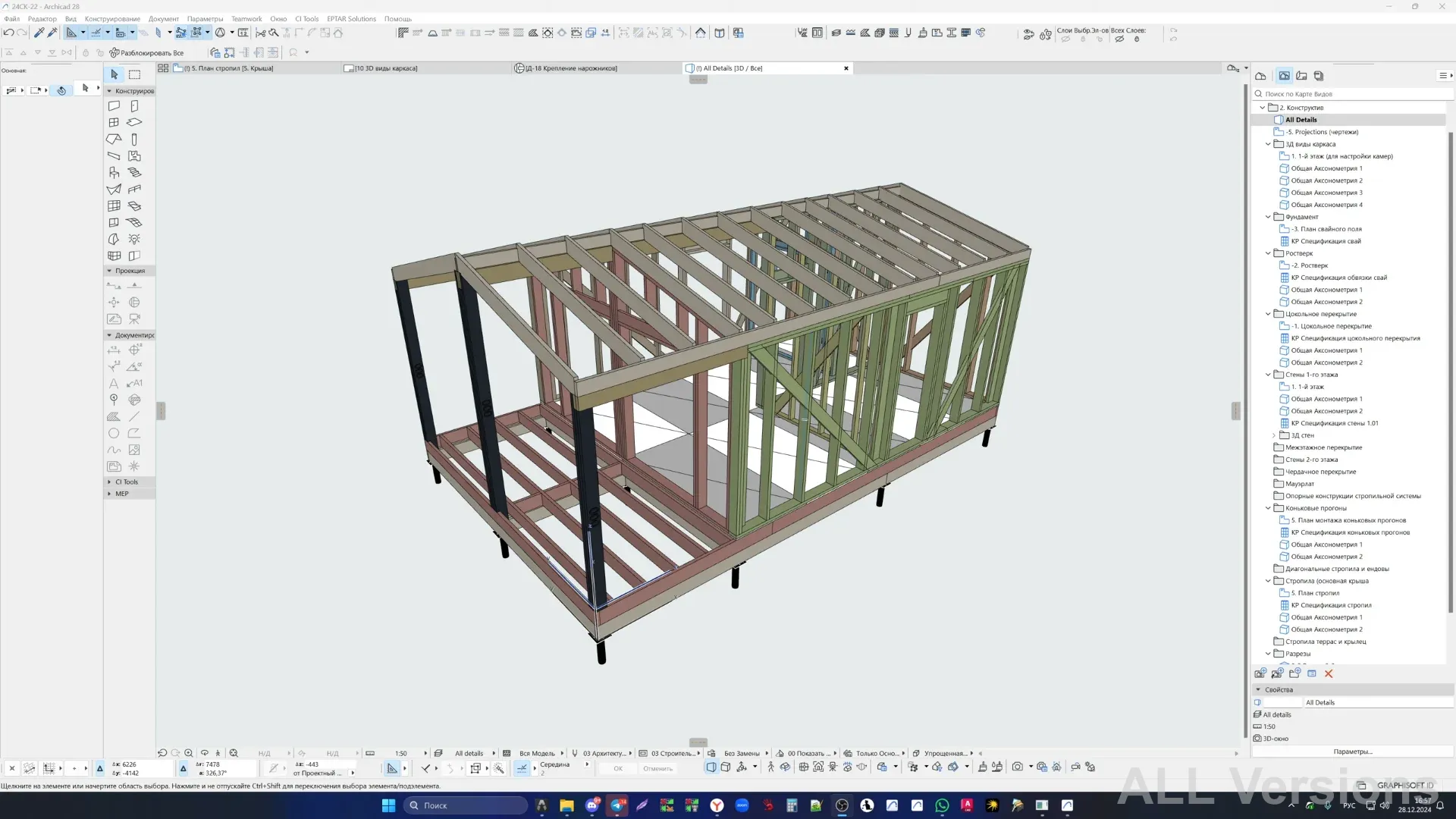
Task: Select the Text tool with letter A
Action: (114, 384)
